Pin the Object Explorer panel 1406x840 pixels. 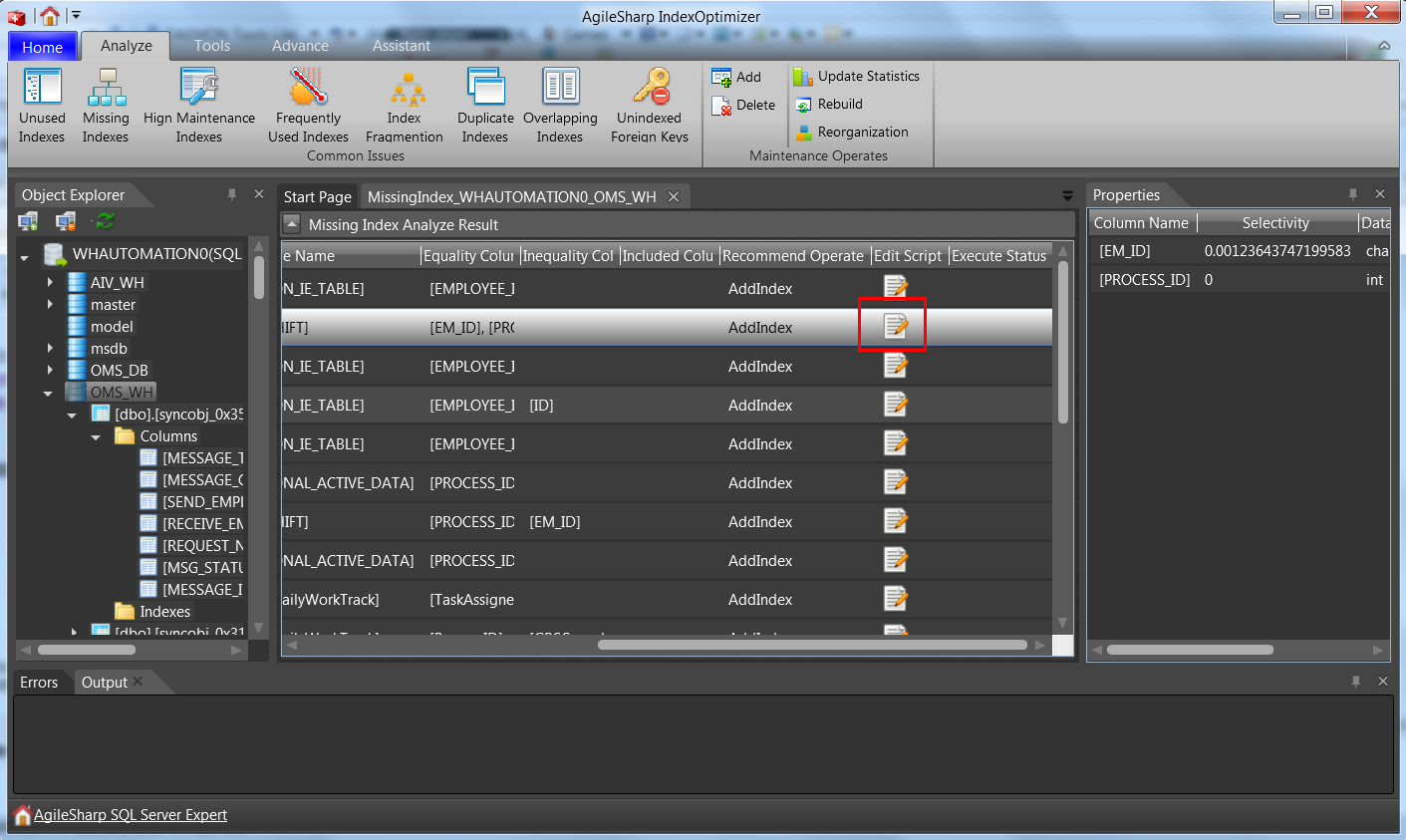coord(231,194)
